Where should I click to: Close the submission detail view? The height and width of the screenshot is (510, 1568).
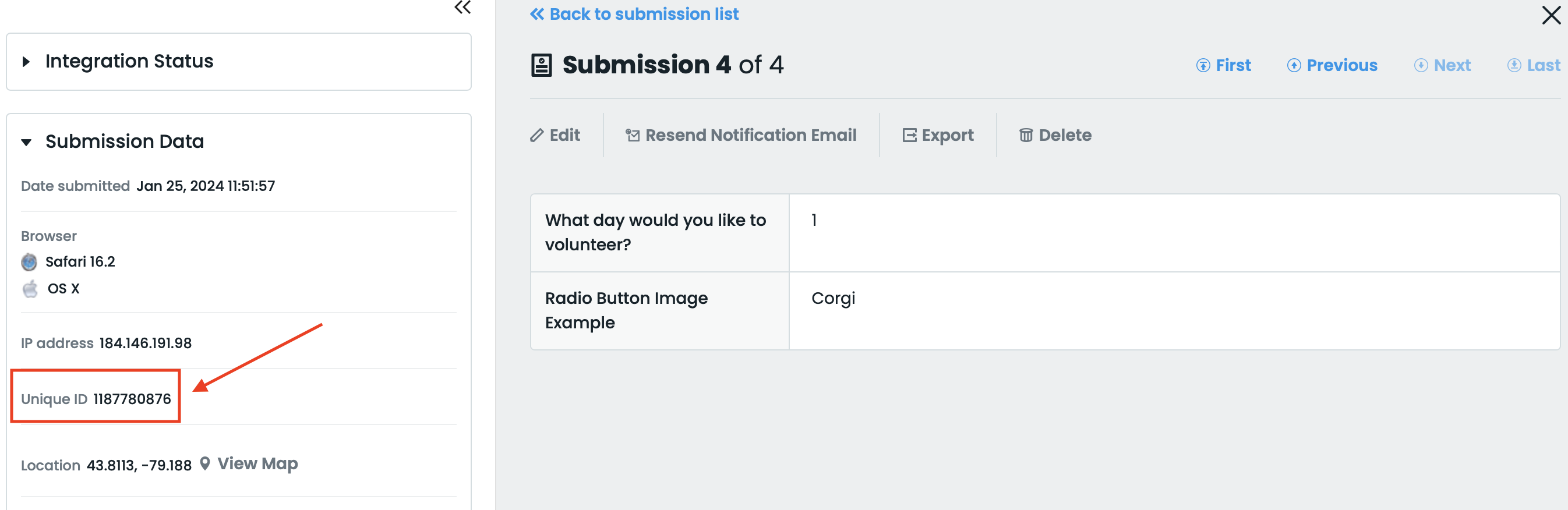click(1551, 15)
